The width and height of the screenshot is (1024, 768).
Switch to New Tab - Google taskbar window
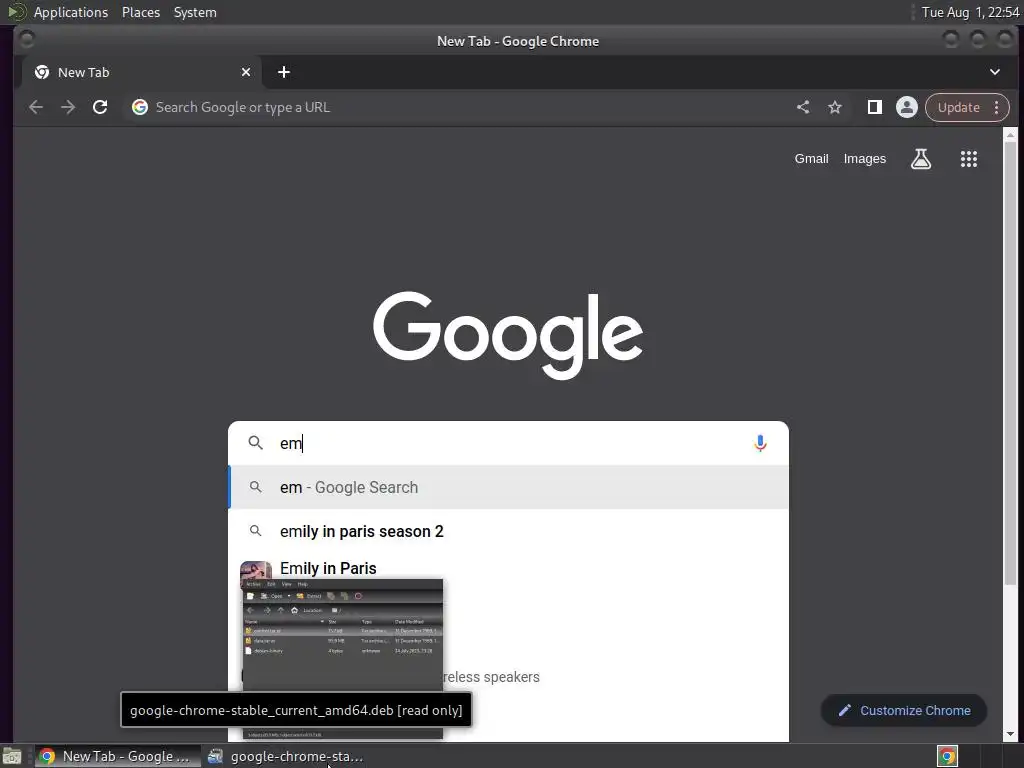[118, 756]
